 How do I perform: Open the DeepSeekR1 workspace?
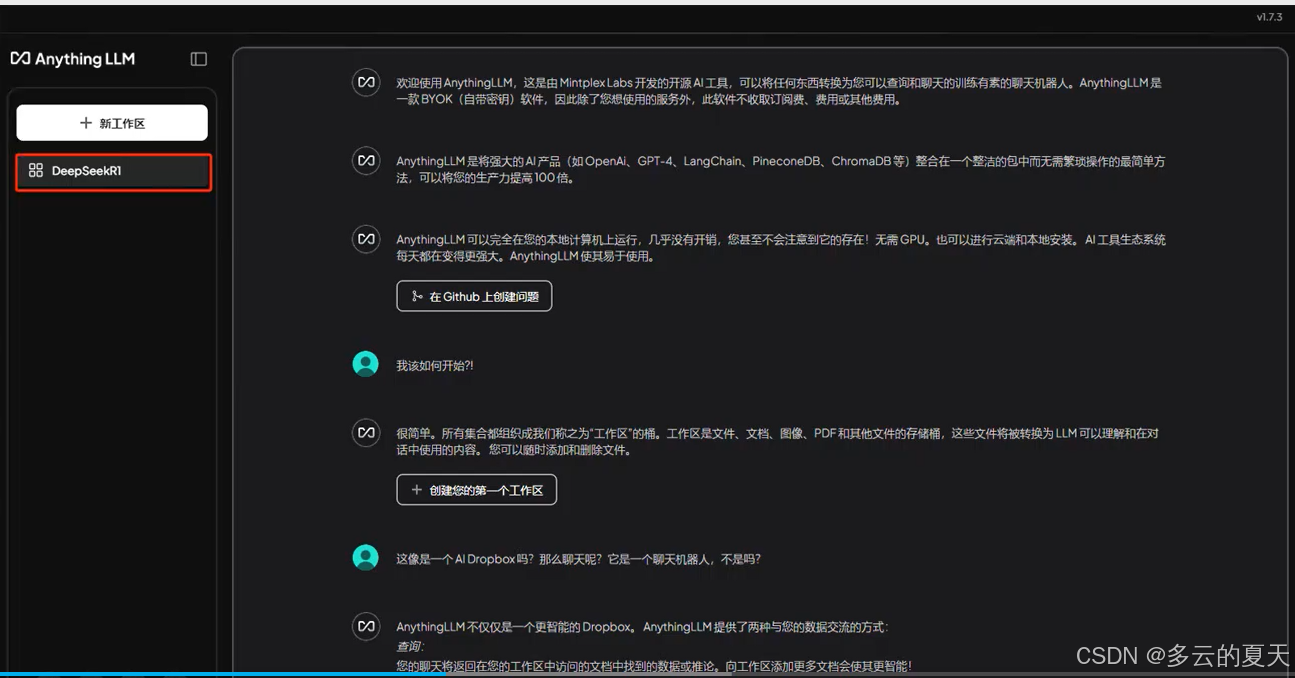coord(114,171)
